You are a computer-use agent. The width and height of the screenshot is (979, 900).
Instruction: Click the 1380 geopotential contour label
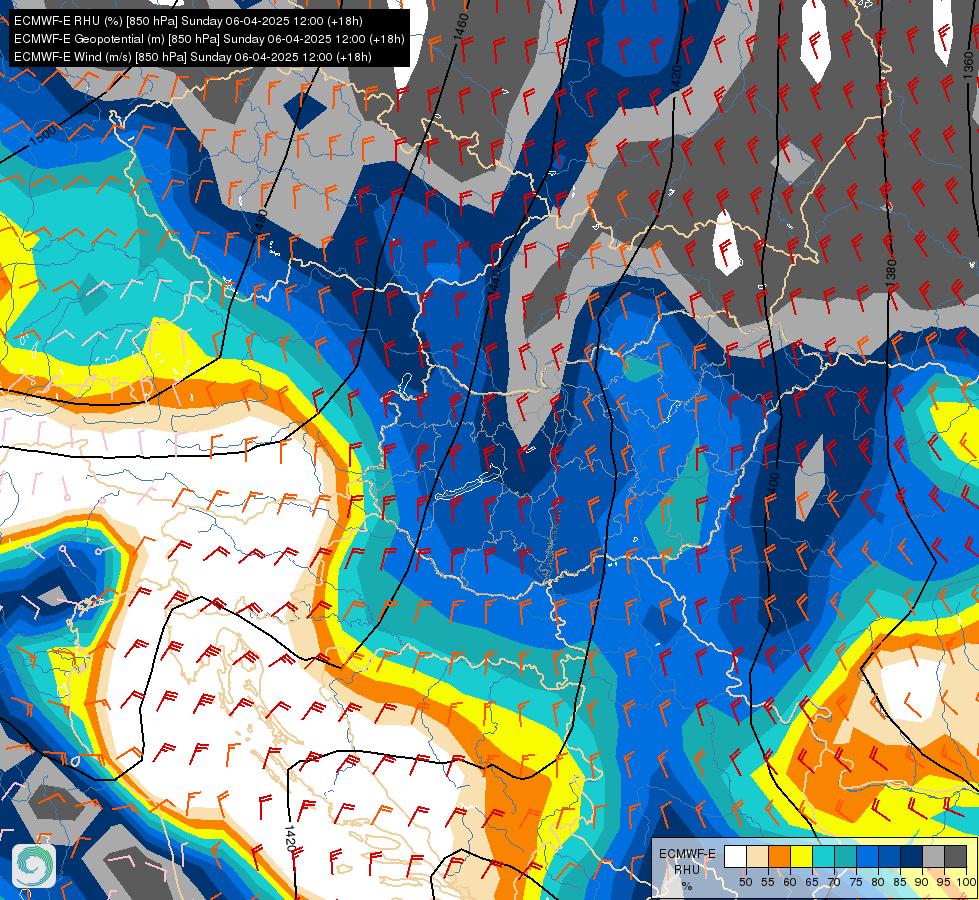[891, 274]
